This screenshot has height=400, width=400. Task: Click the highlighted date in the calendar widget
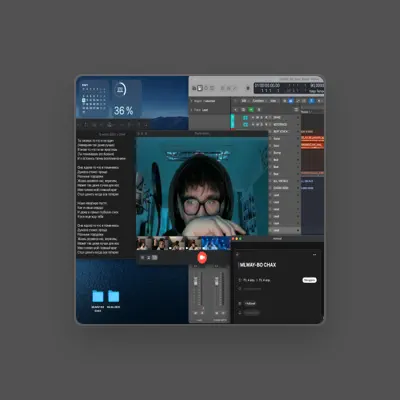(84, 100)
